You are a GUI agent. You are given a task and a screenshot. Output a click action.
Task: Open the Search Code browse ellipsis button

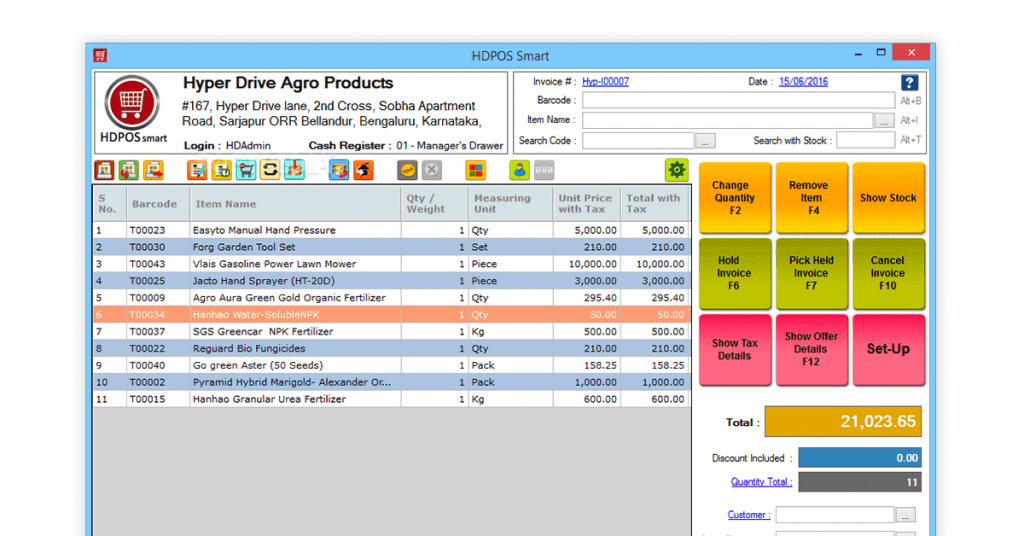click(x=705, y=141)
